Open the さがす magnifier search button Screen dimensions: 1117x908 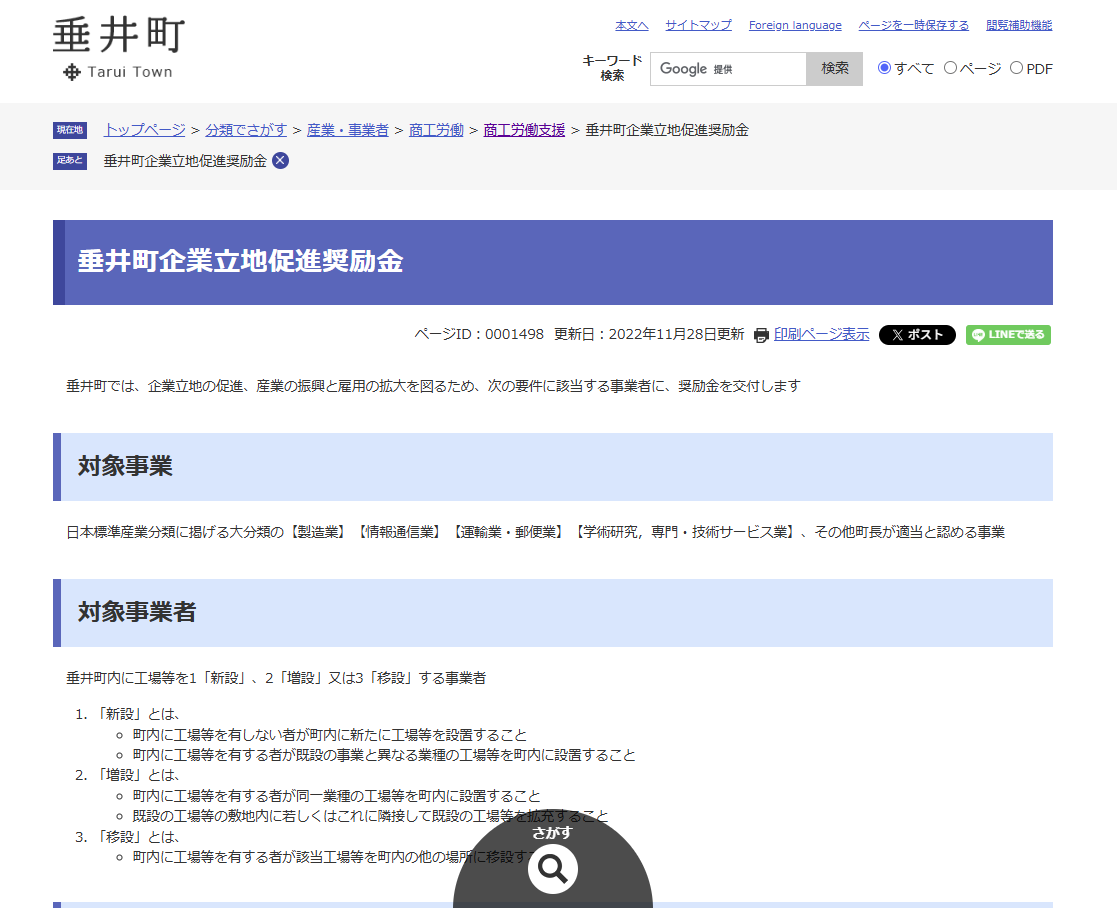point(553,869)
